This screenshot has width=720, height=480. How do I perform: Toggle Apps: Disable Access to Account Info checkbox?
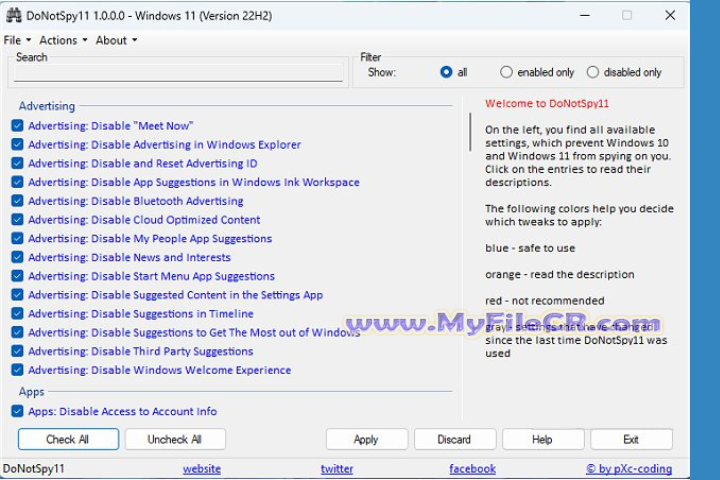[17, 411]
